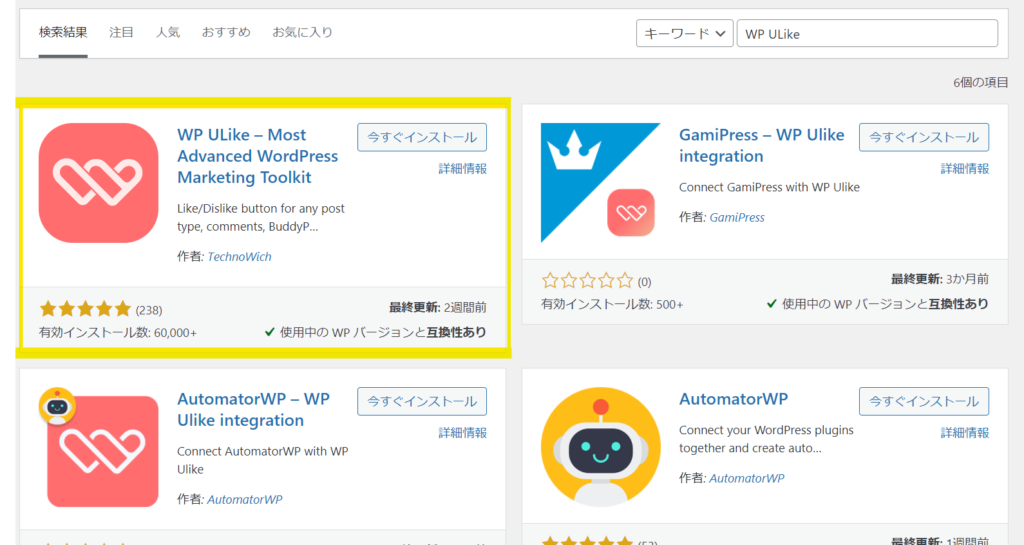Screen dimensions: 1024x545
Task: Click the 最終更新: 3か月前 text
Action: [940, 279]
